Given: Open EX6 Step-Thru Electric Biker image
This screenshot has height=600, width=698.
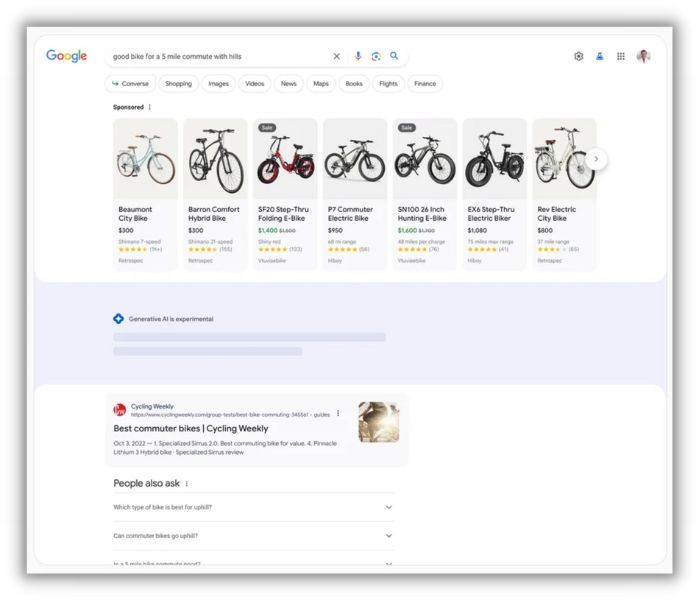Looking at the screenshot, I should tap(495, 159).
